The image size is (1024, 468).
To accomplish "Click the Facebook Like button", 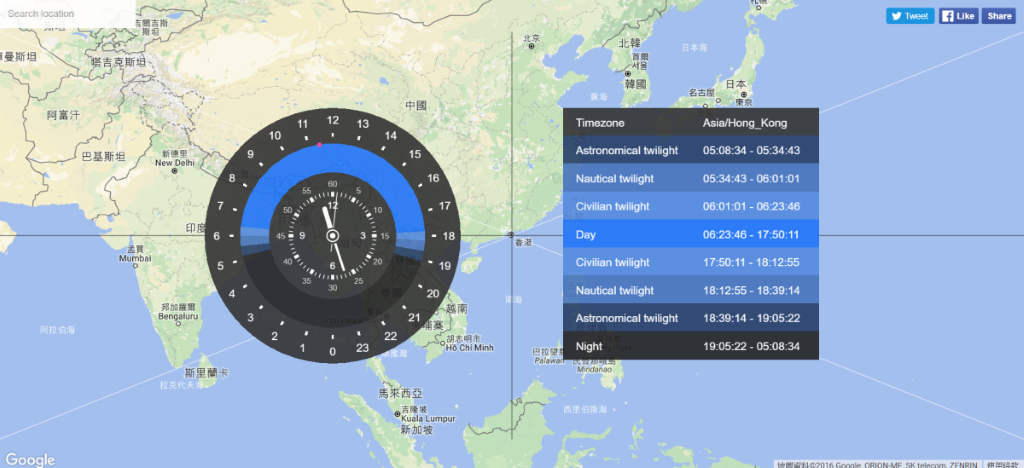I will click(x=958, y=16).
